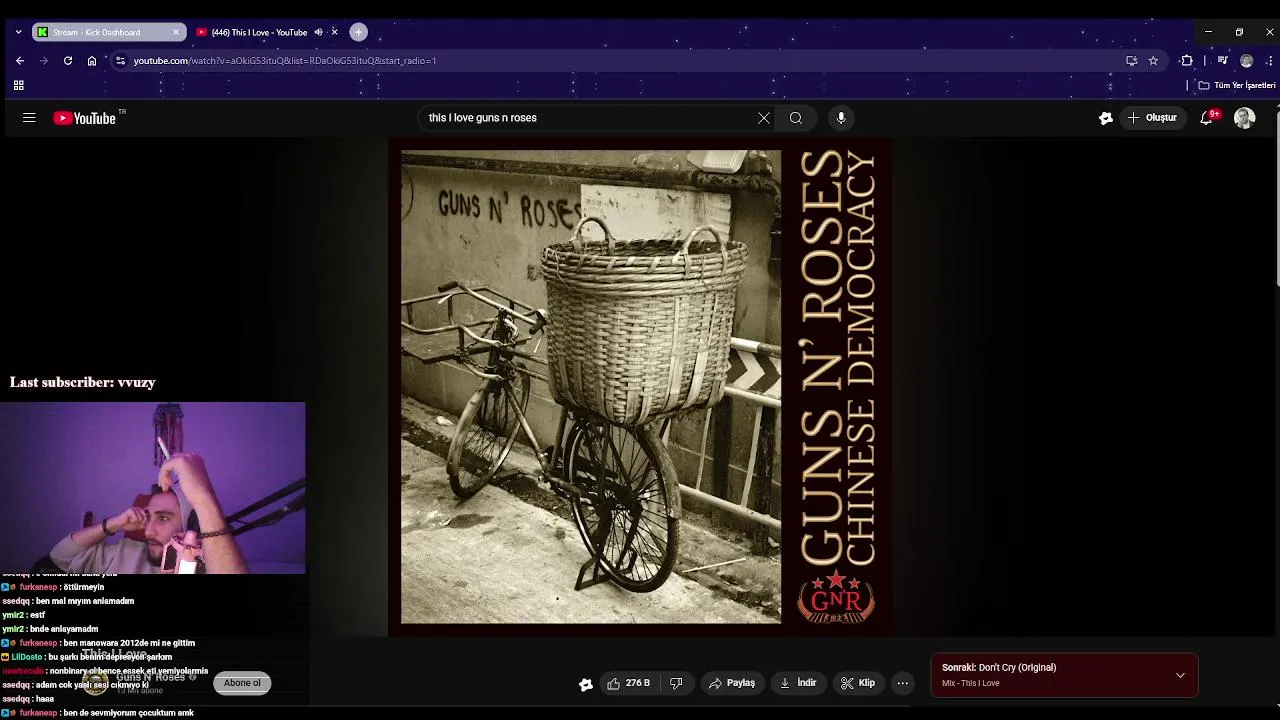View site information icon in address bar
Screen dimensions: 1280x720
click(120, 61)
